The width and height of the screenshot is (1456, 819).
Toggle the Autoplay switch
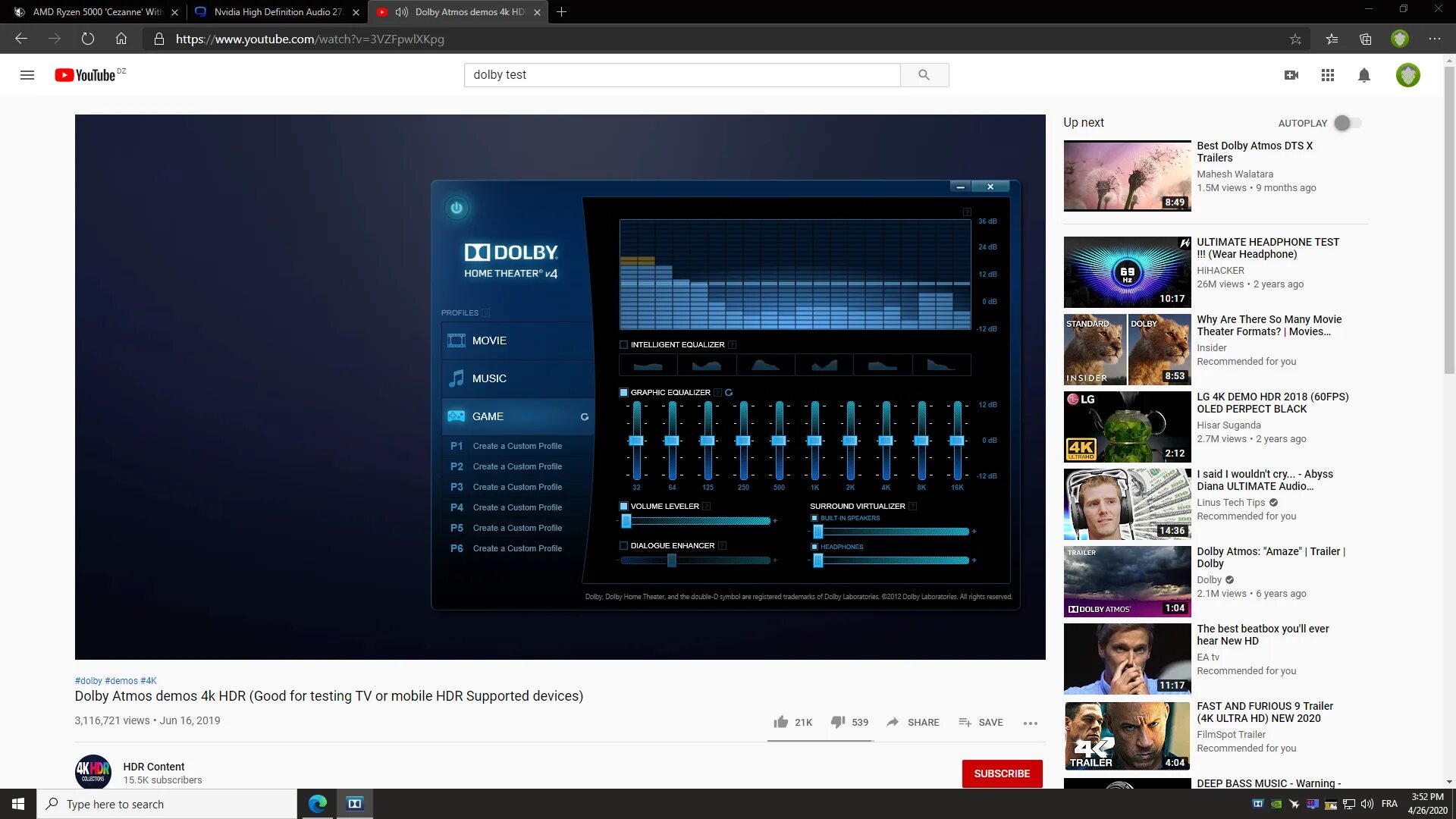click(1348, 123)
